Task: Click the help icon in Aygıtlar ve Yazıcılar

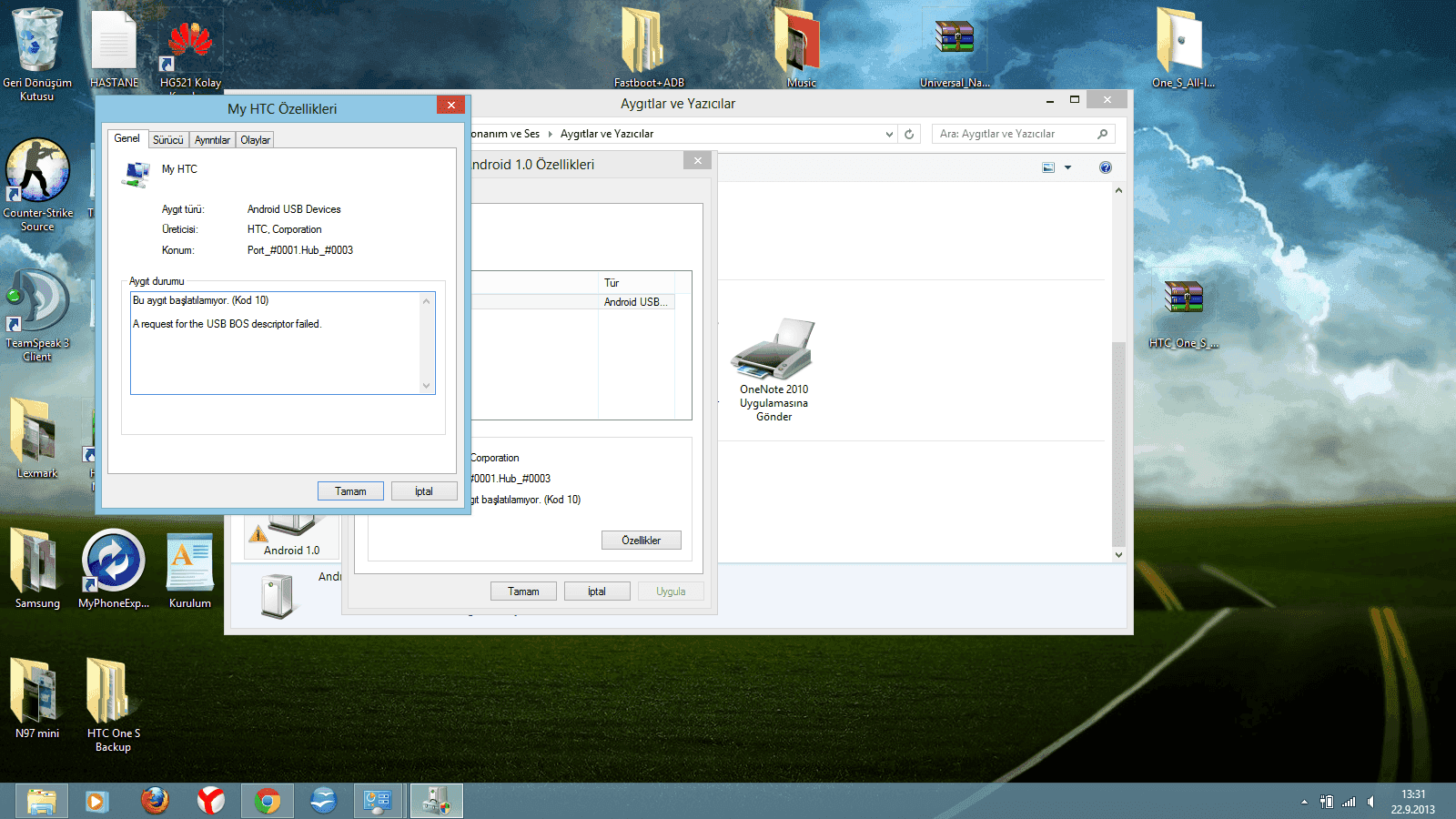Action: tap(1105, 167)
